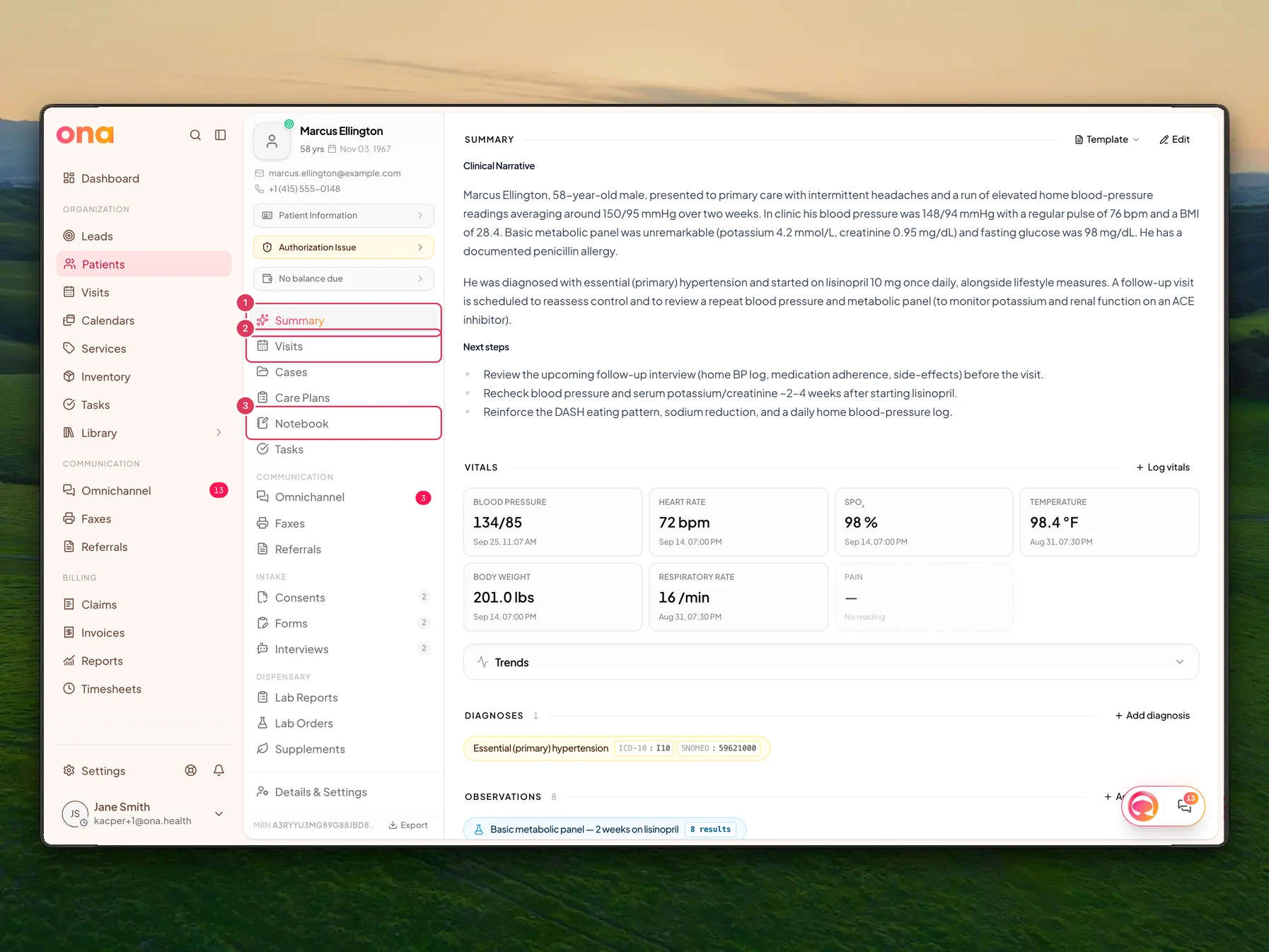This screenshot has height=952, width=1269.
Task: Open the messages icon with 13 badge
Action: click(1185, 805)
